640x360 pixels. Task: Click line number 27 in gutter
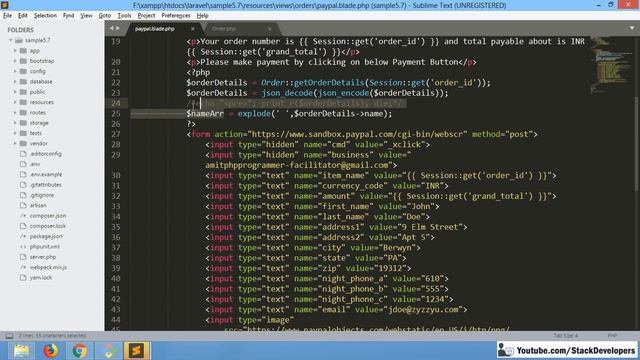[x=116, y=134]
